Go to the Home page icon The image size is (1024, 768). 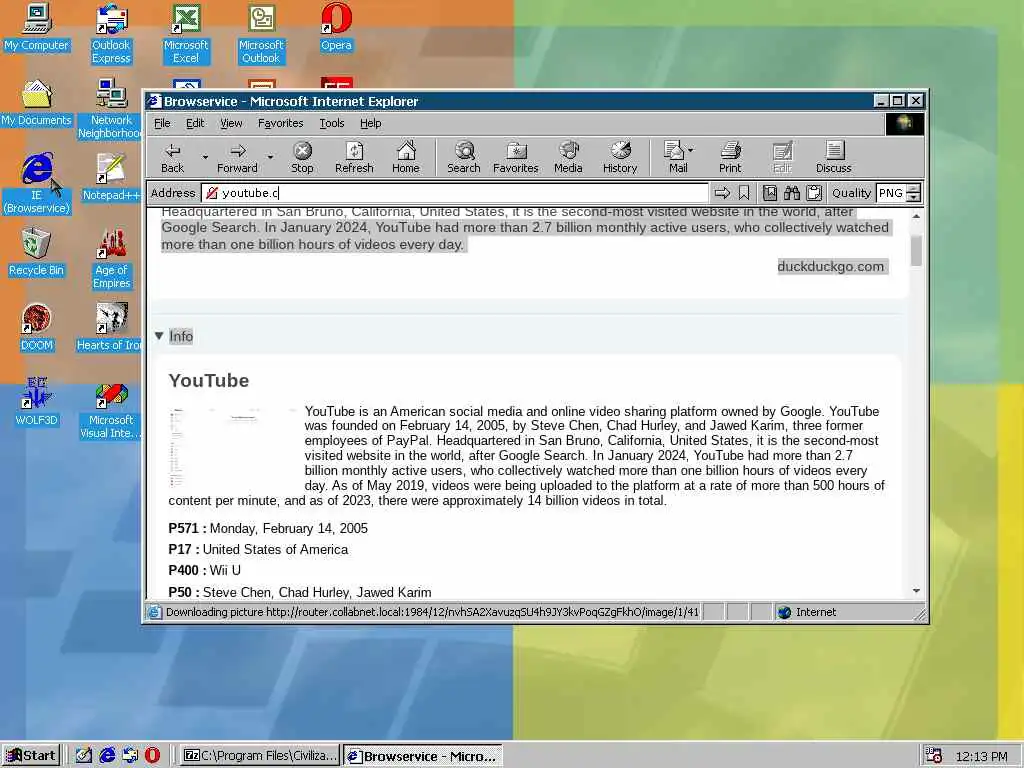406,157
